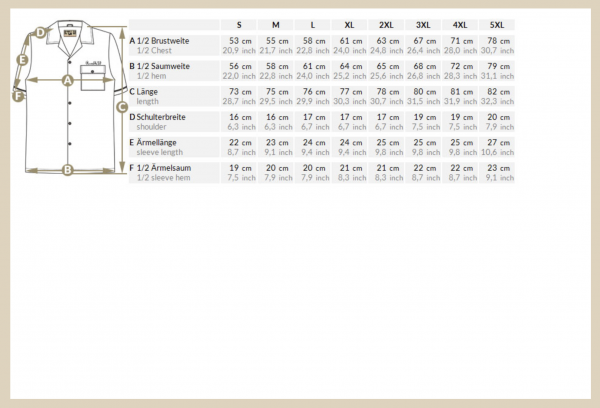Click the circled A chest marker on shirt
Image resolution: width=600 pixels, height=408 pixels.
tap(68, 80)
